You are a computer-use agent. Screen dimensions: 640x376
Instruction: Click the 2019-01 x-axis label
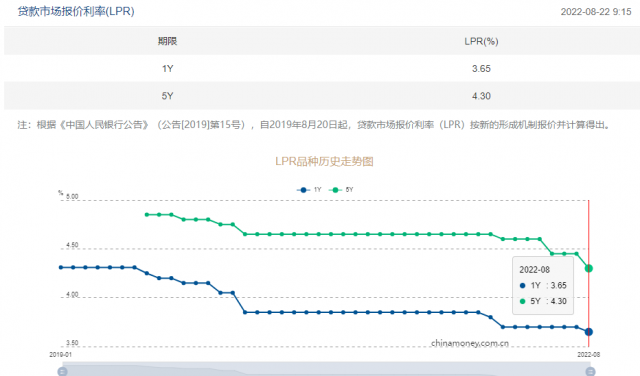pos(60,355)
